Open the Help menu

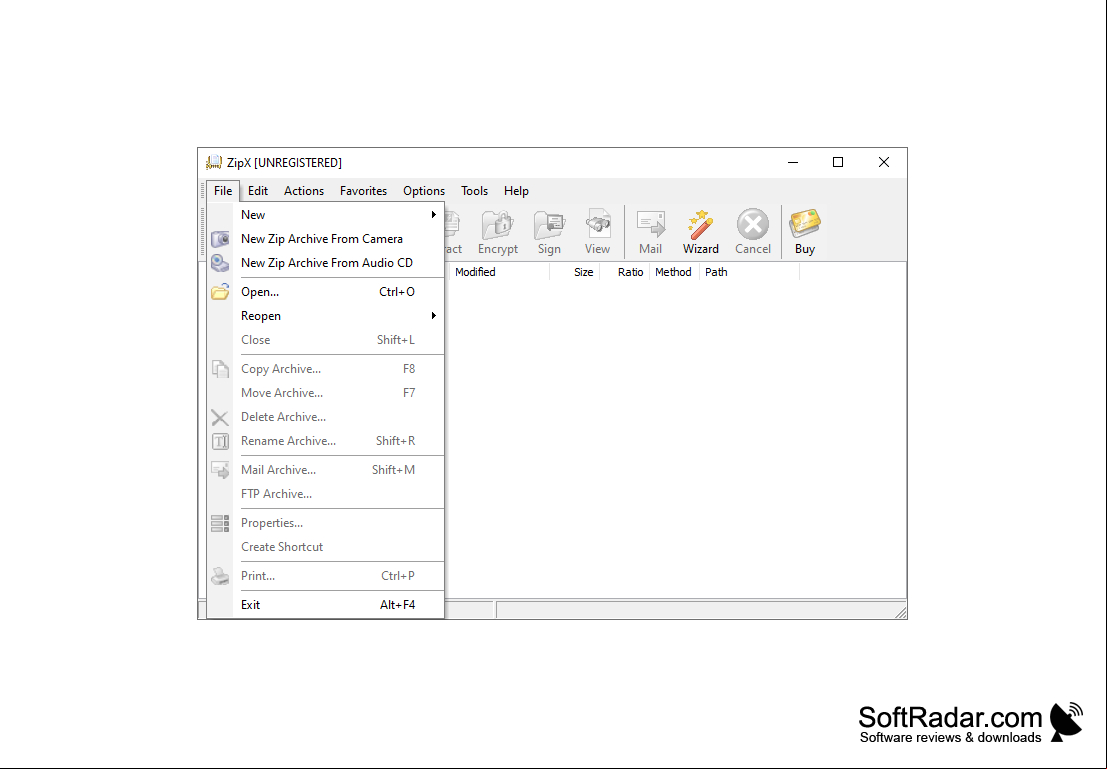(516, 191)
